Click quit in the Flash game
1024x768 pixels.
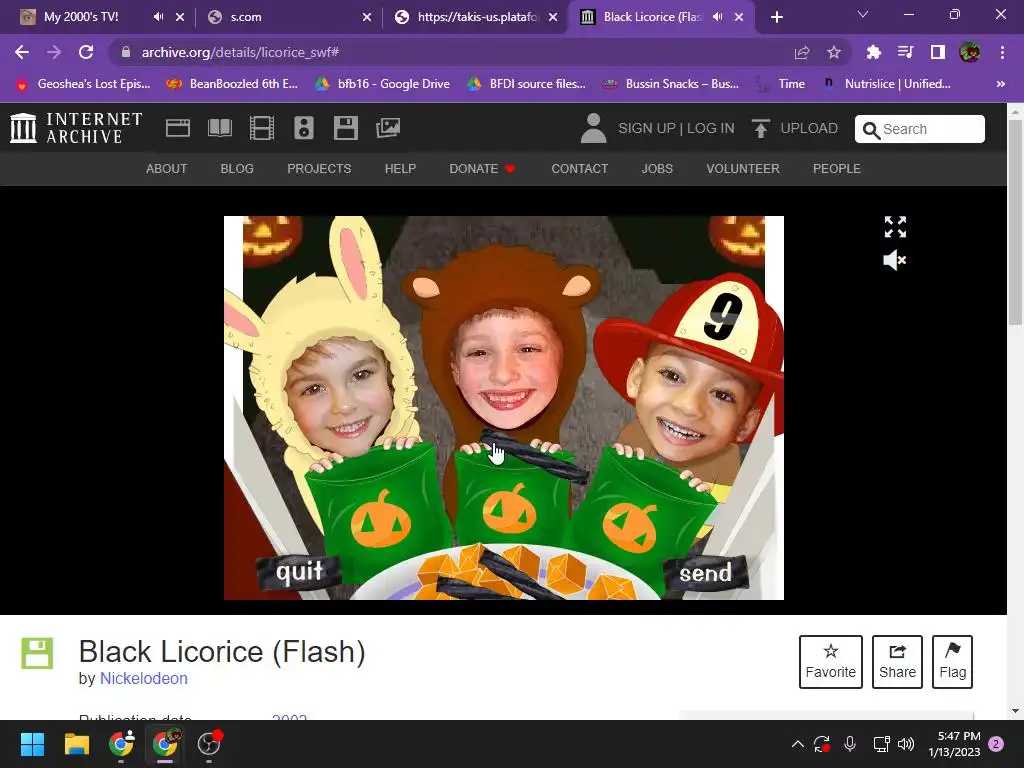[299, 572]
